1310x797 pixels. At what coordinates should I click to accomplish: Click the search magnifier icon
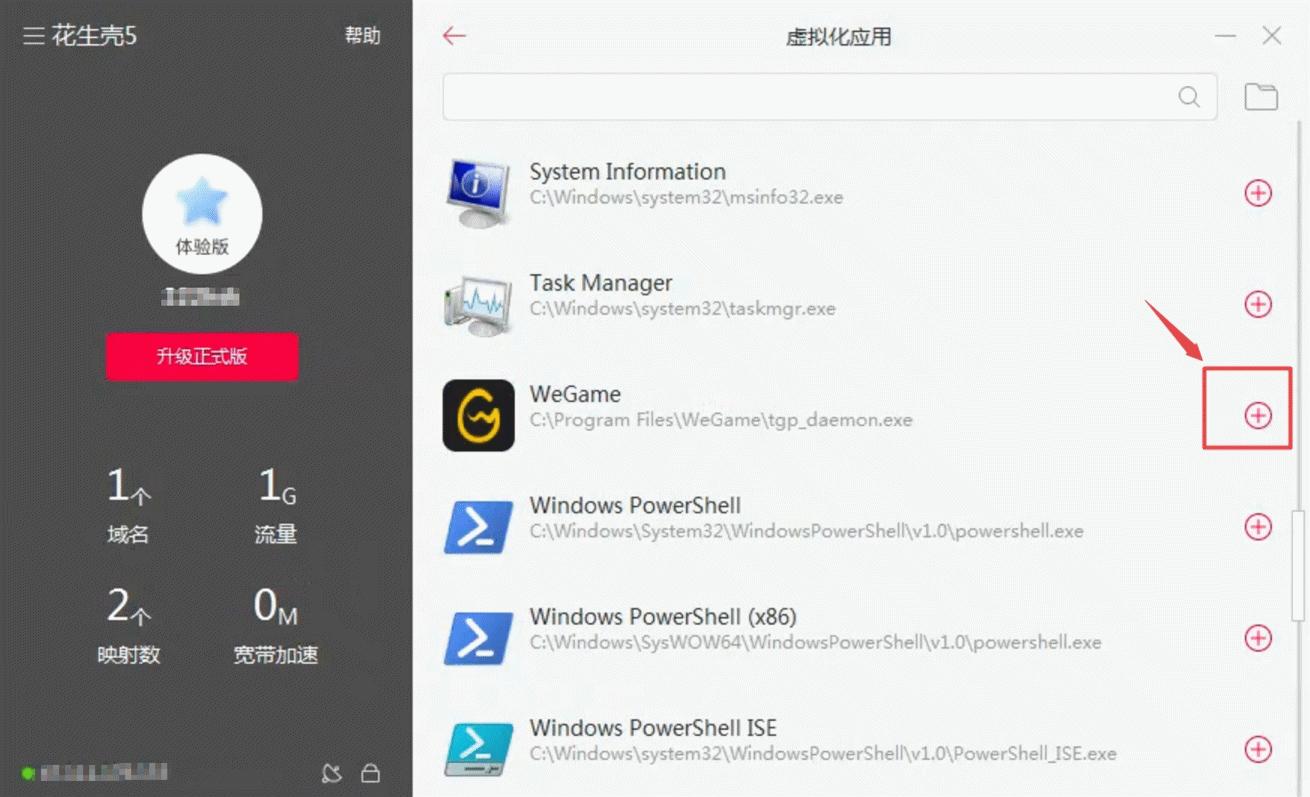1189,97
